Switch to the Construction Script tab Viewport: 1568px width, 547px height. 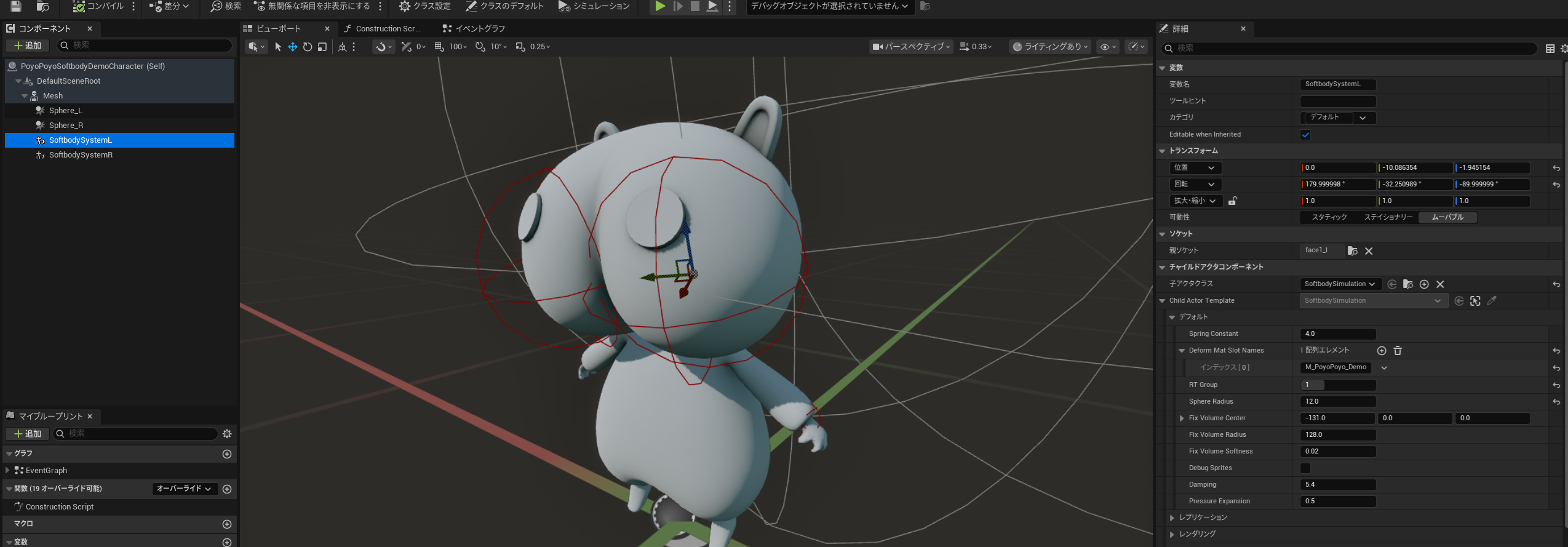pyautogui.click(x=383, y=29)
